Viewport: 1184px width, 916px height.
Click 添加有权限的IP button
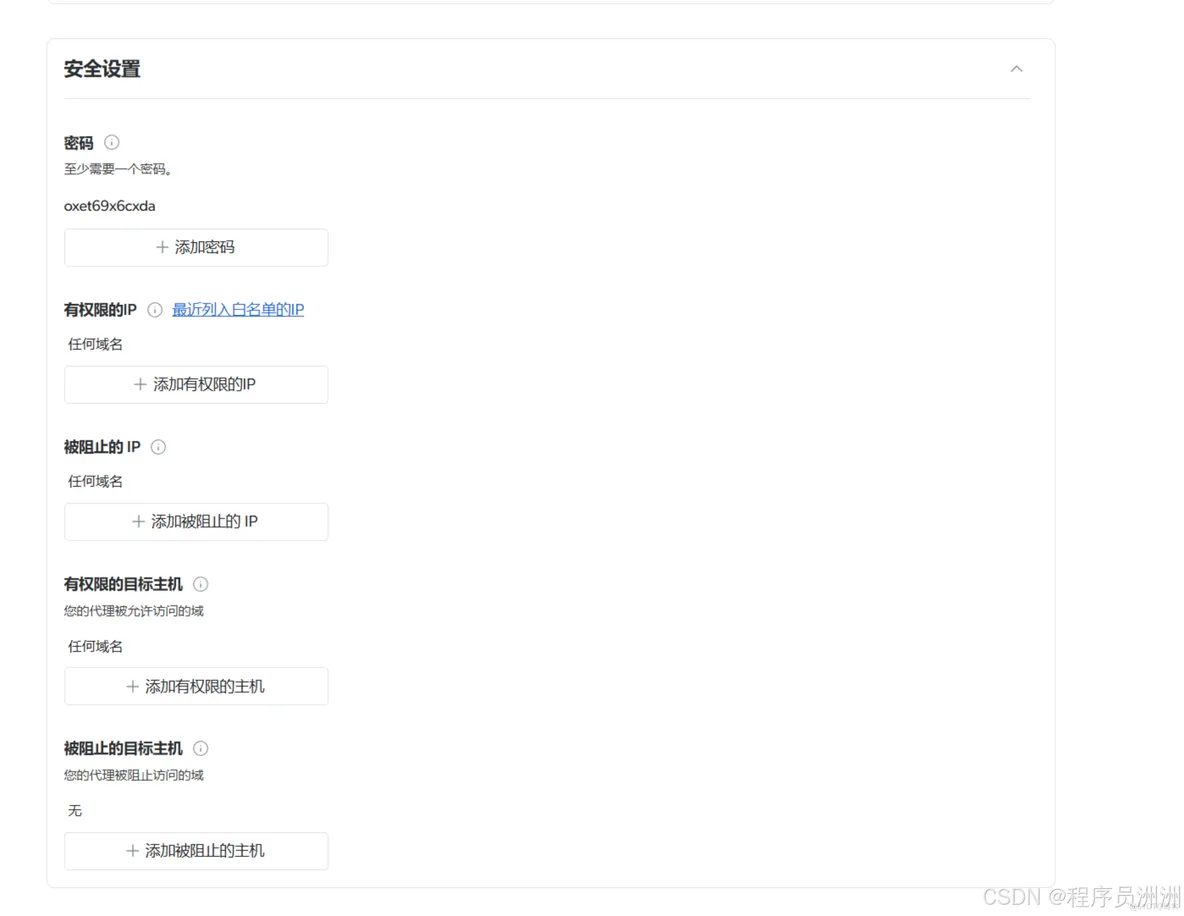click(x=196, y=384)
